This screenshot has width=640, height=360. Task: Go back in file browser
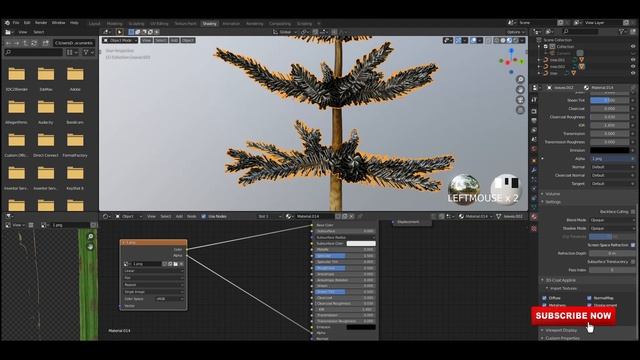(8, 43)
